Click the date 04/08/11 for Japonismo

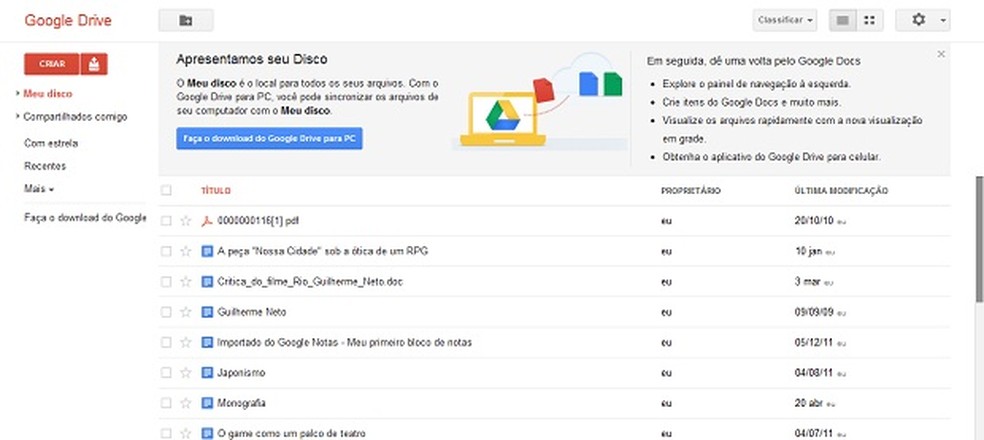(813, 373)
